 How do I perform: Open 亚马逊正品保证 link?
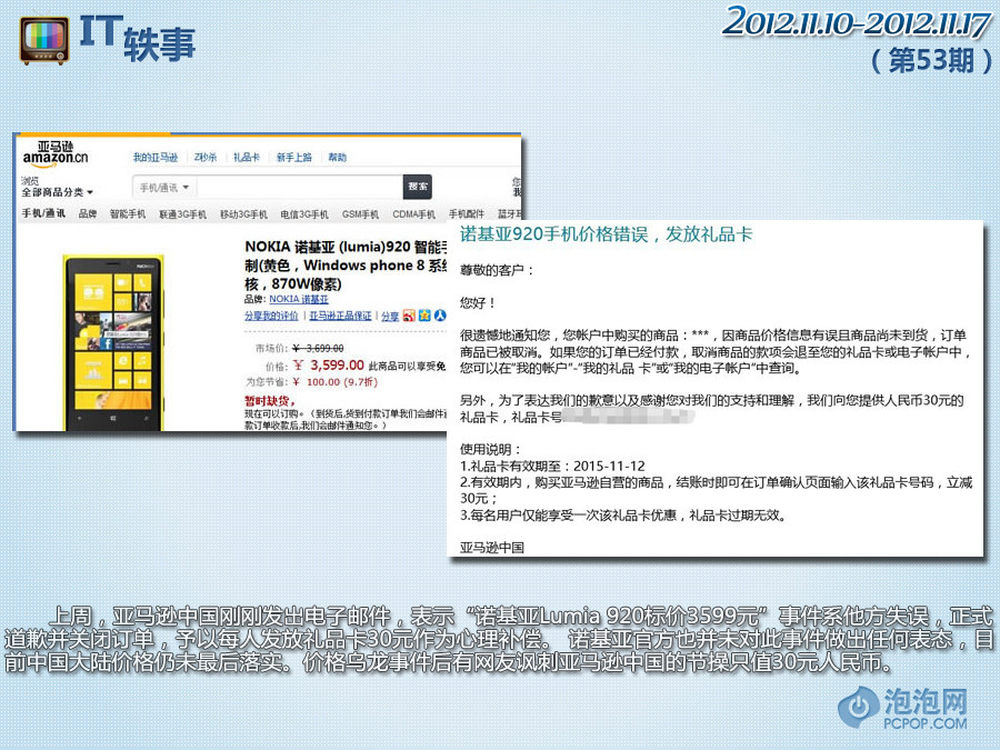point(341,316)
